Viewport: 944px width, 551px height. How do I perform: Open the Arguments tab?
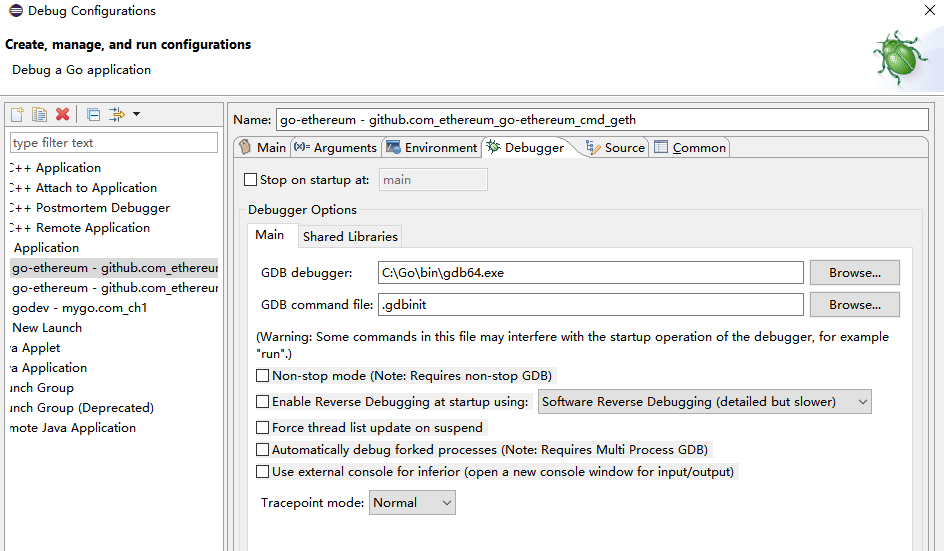pos(335,148)
